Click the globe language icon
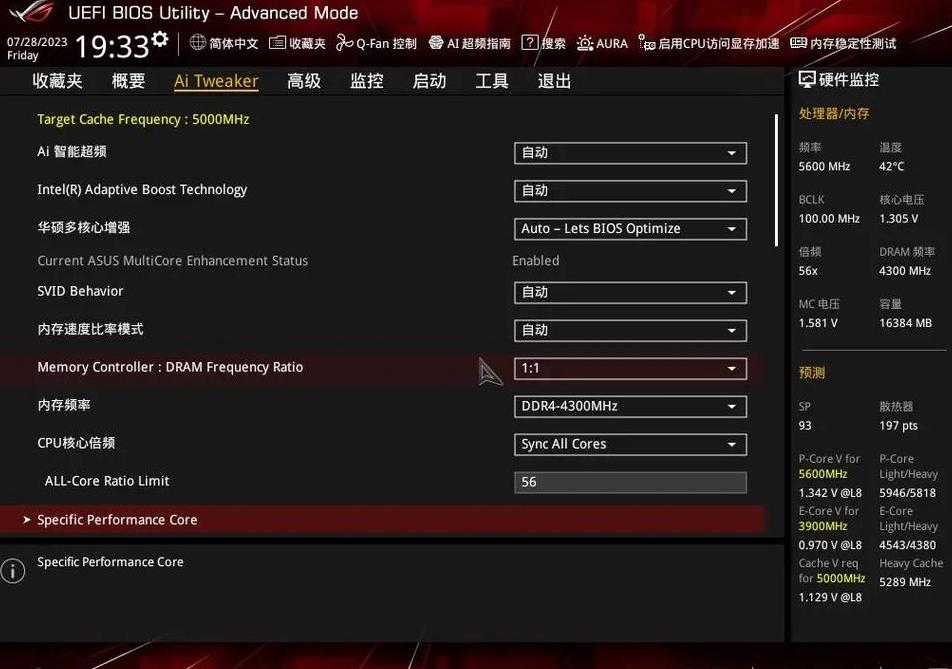Viewport: 952px width, 669px height. pyautogui.click(x=197, y=42)
